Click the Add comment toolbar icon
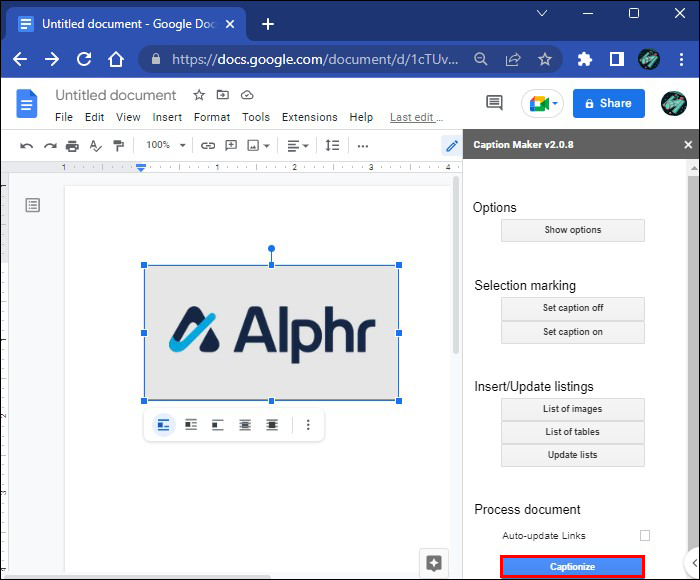The width and height of the screenshot is (700, 580). point(231,146)
